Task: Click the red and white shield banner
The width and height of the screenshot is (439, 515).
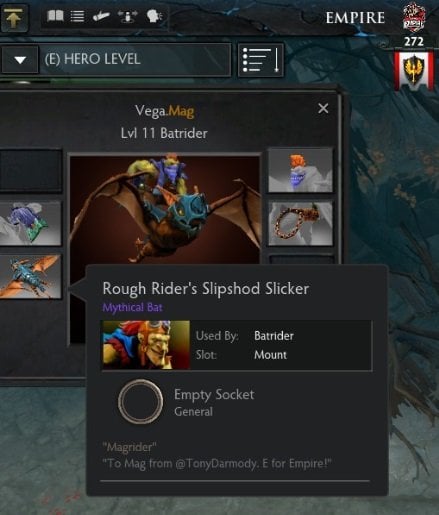Action: pyautogui.click(x=414, y=71)
